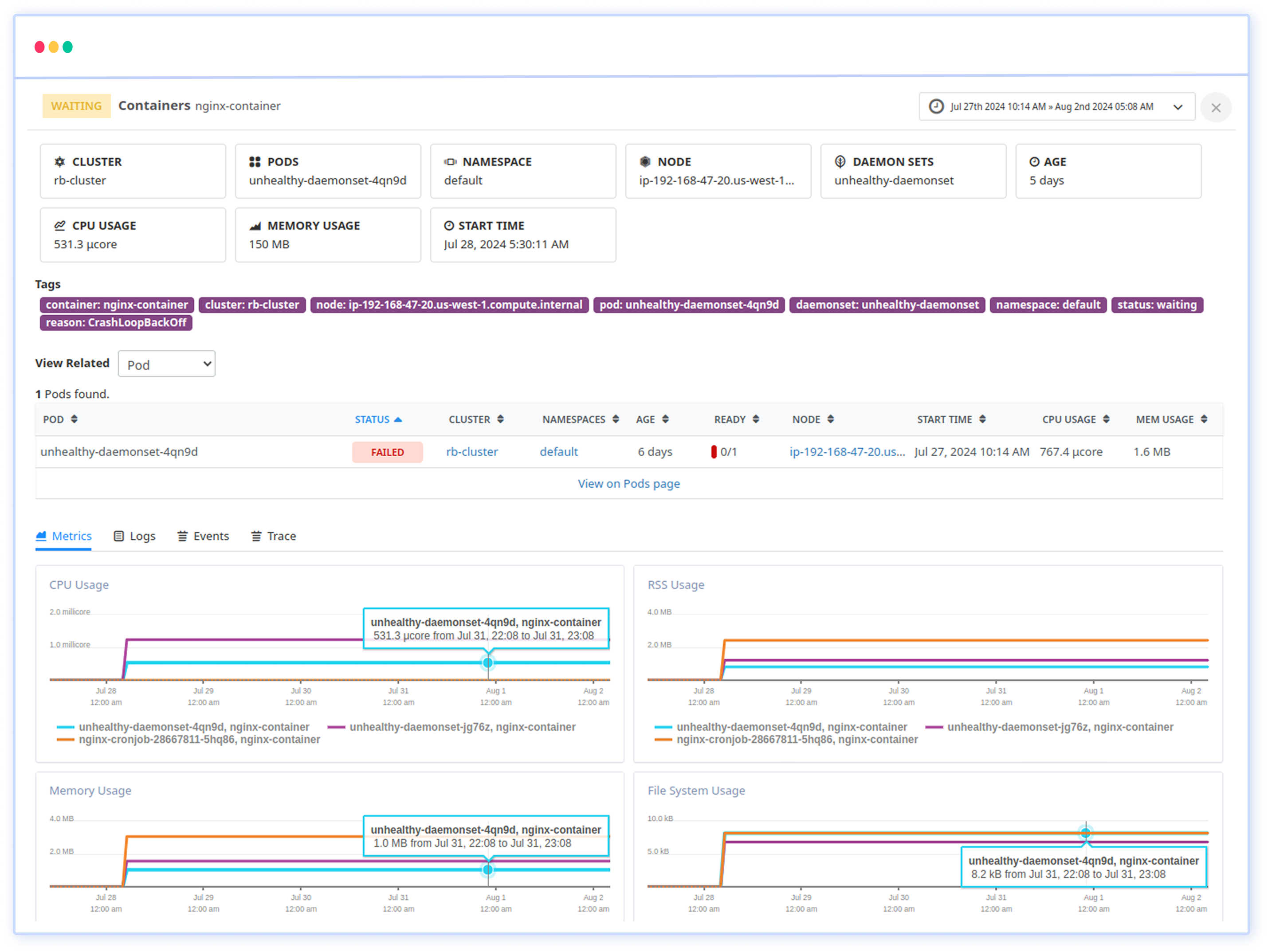Screen dimensions: 1268x952
Task: Click the 1.6 MB memory usage cell
Action: tap(1152, 452)
